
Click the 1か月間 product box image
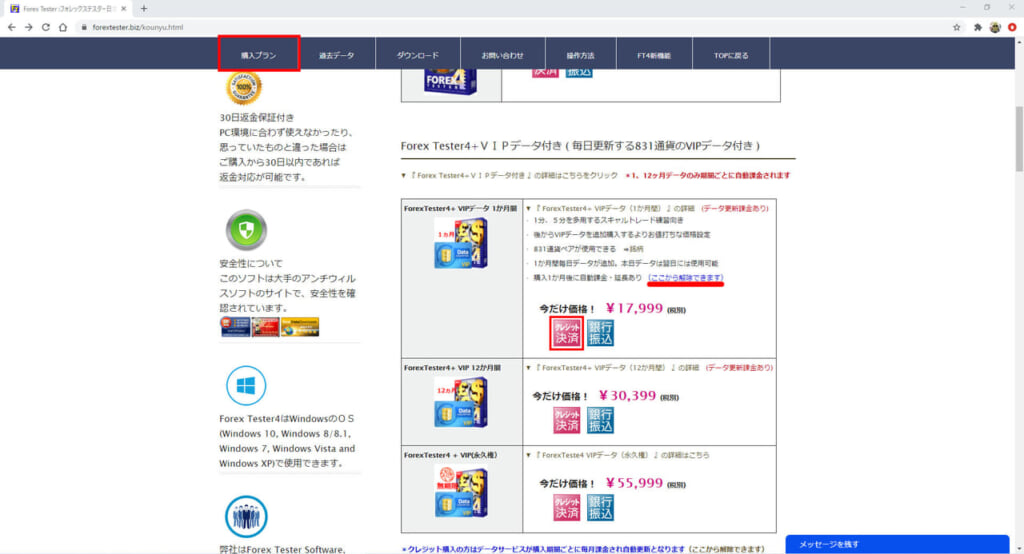461,243
